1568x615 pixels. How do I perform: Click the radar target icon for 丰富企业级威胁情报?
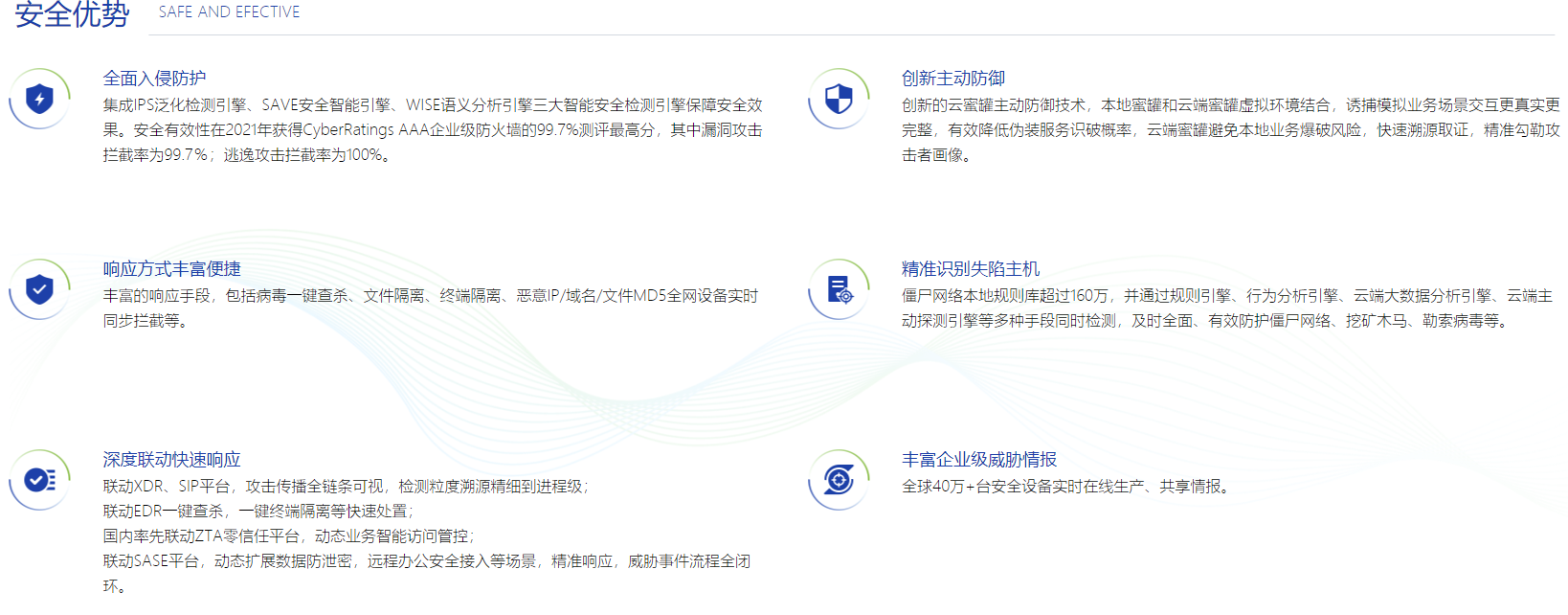[839, 479]
